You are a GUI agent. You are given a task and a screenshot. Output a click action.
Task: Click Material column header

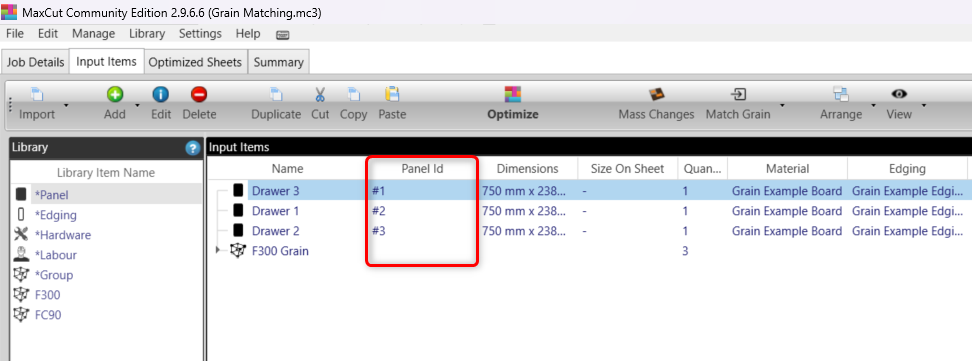point(787,169)
